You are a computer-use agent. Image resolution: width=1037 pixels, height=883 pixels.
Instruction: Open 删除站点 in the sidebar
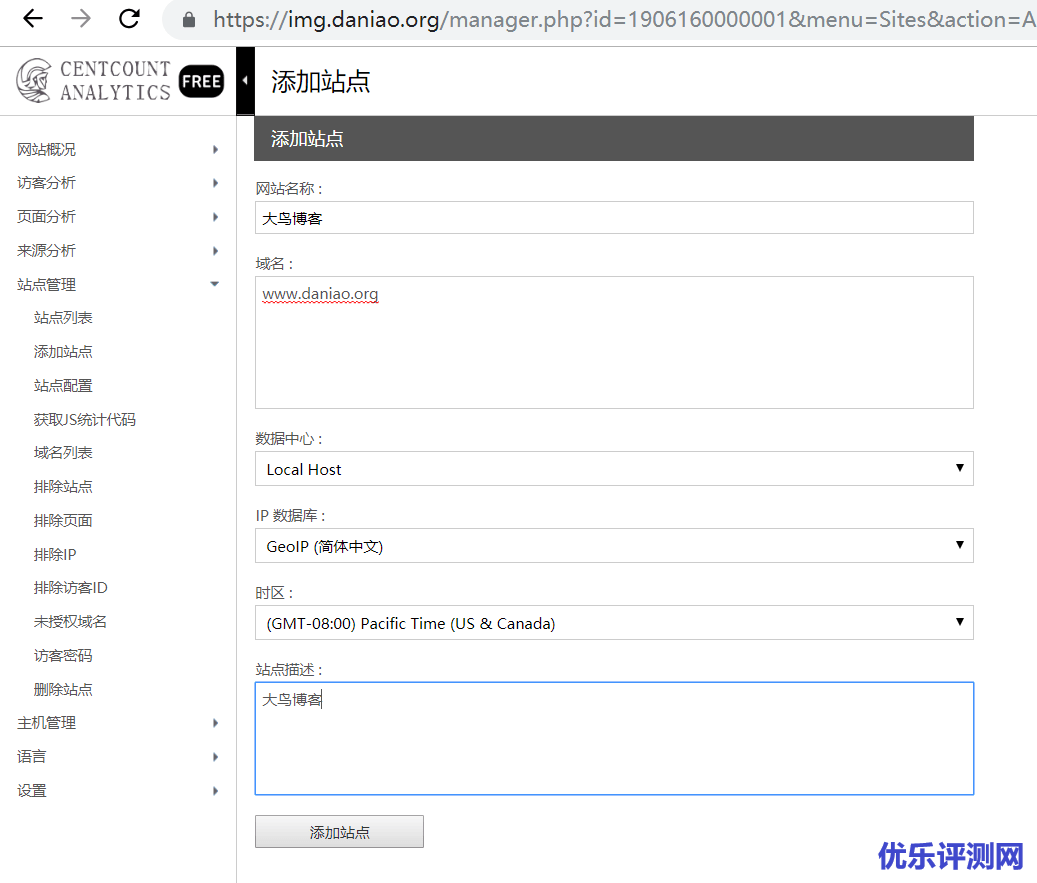[x=63, y=689]
